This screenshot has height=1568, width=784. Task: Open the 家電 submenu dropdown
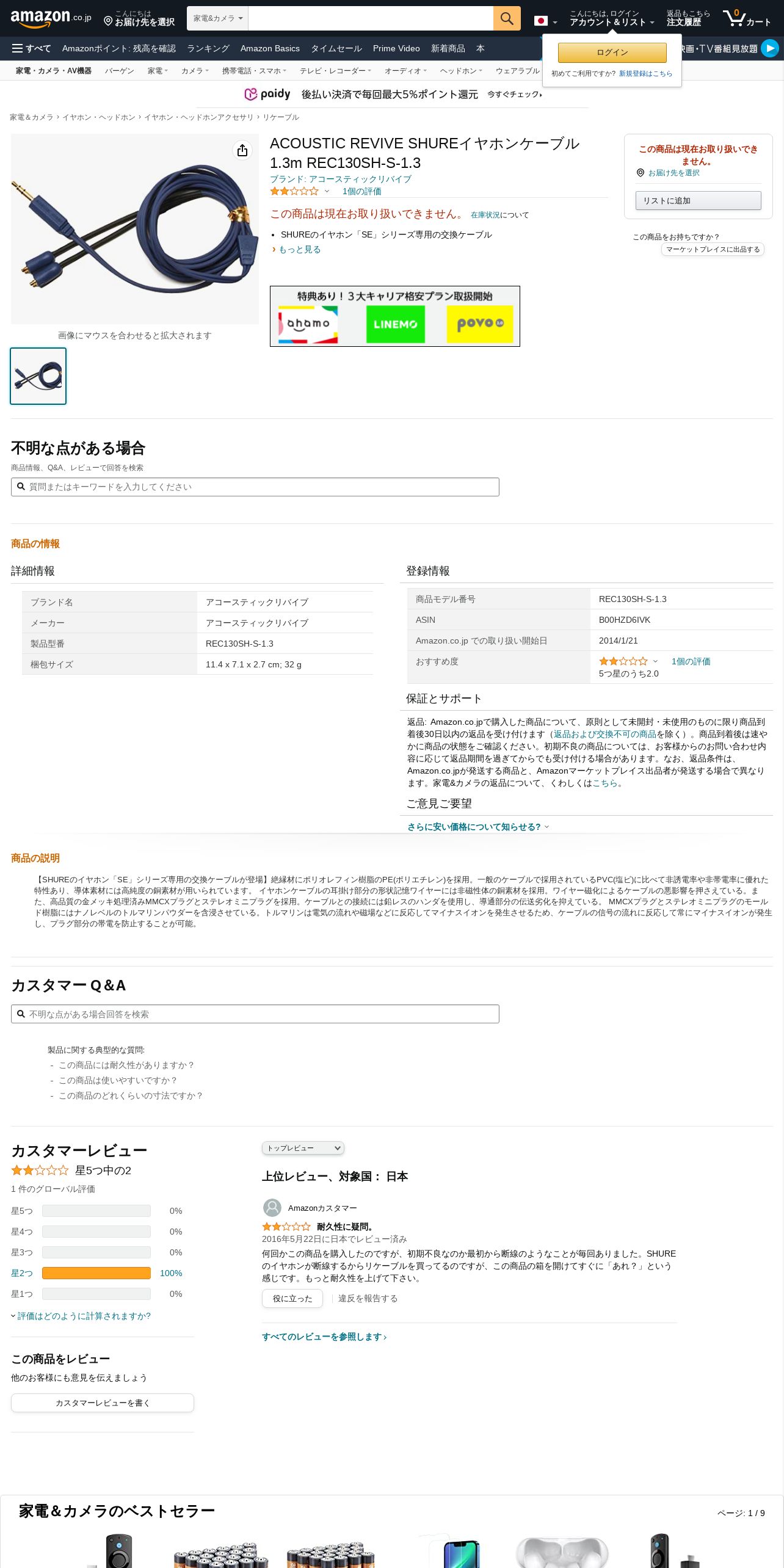(x=158, y=71)
